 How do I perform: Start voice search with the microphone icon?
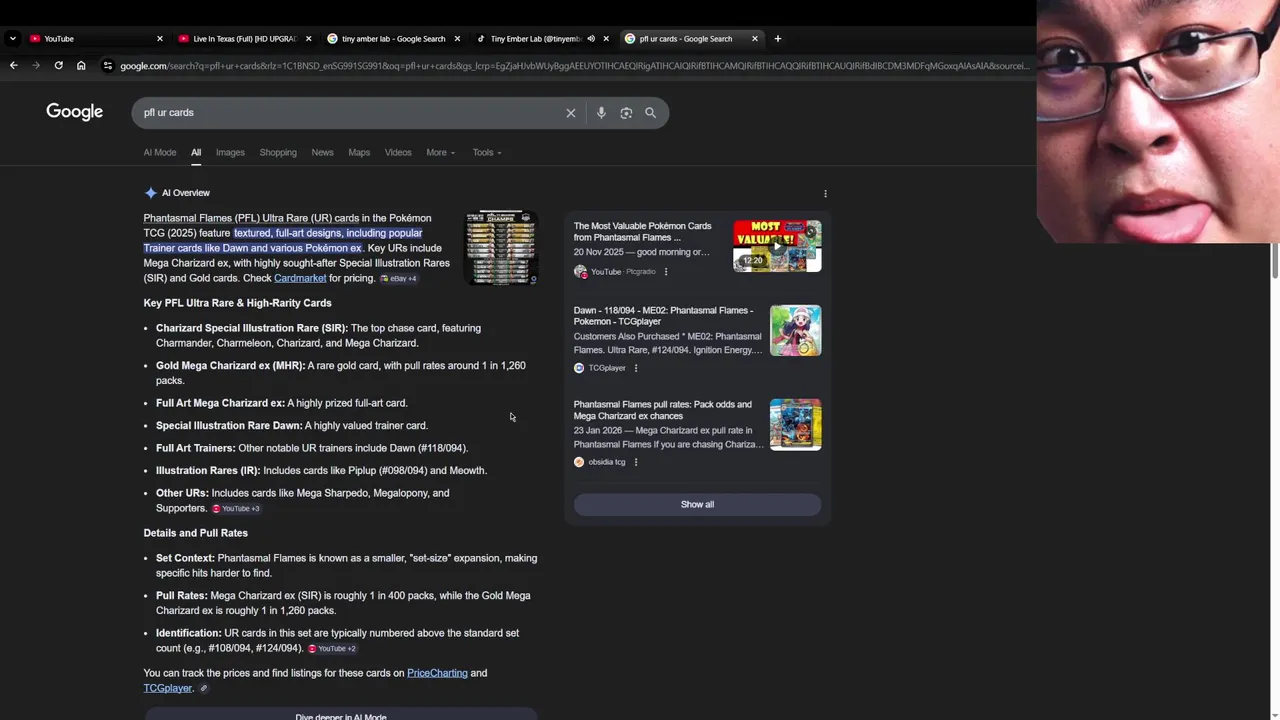pos(601,113)
